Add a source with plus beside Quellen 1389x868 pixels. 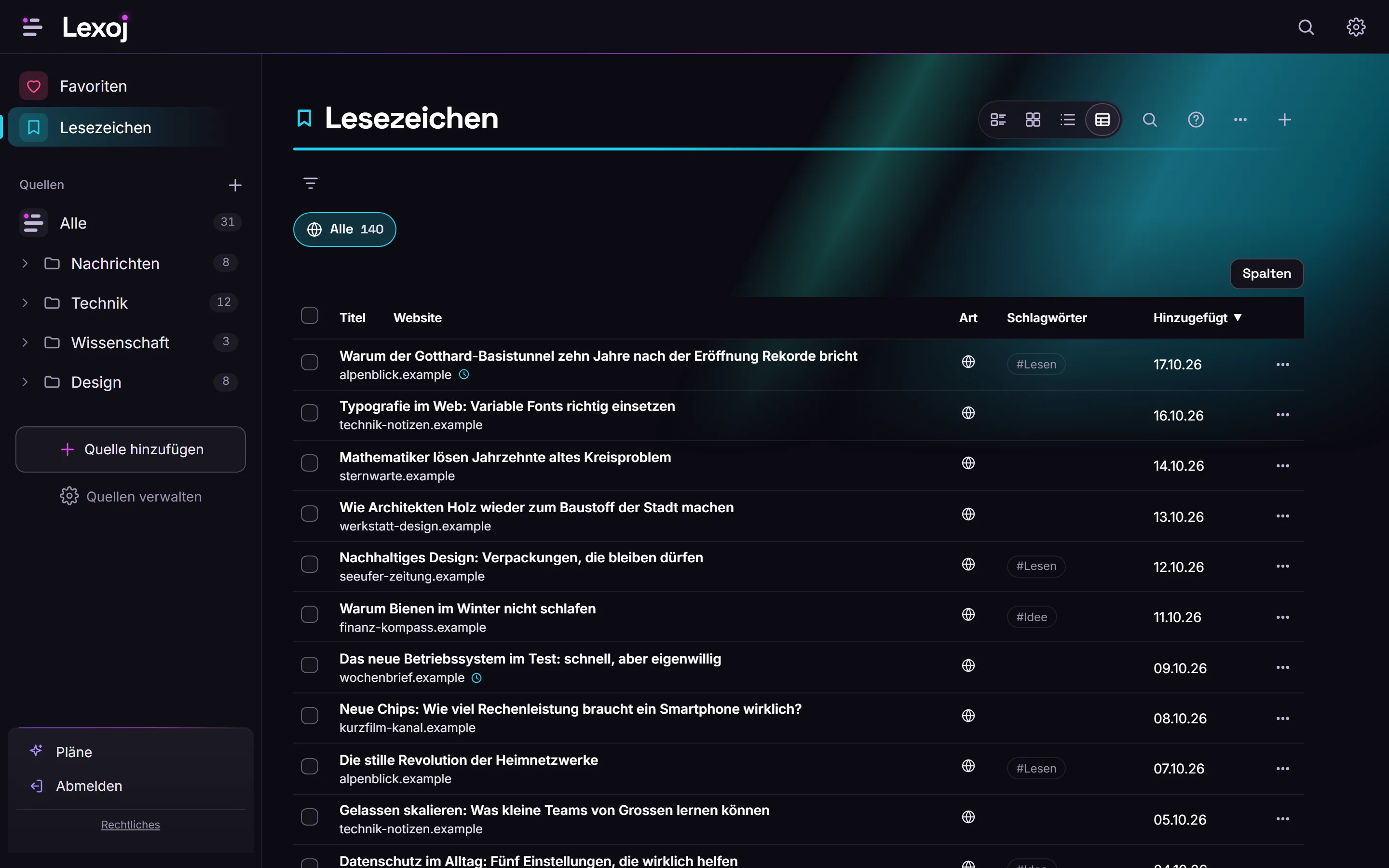click(x=235, y=185)
